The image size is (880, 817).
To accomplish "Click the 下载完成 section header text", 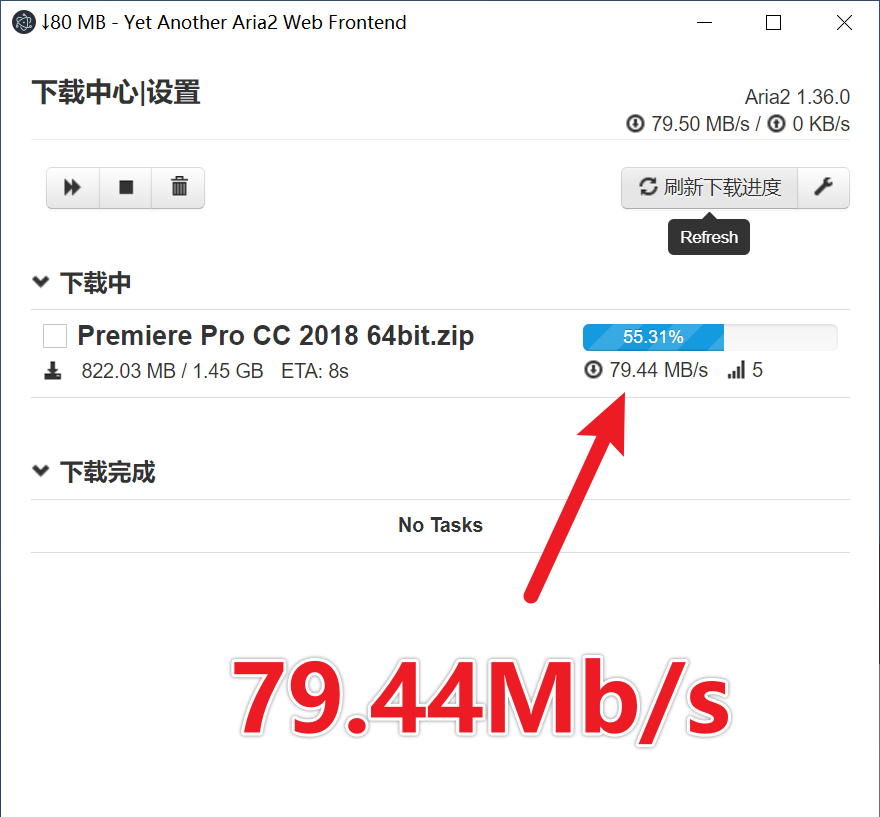I will (x=108, y=472).
